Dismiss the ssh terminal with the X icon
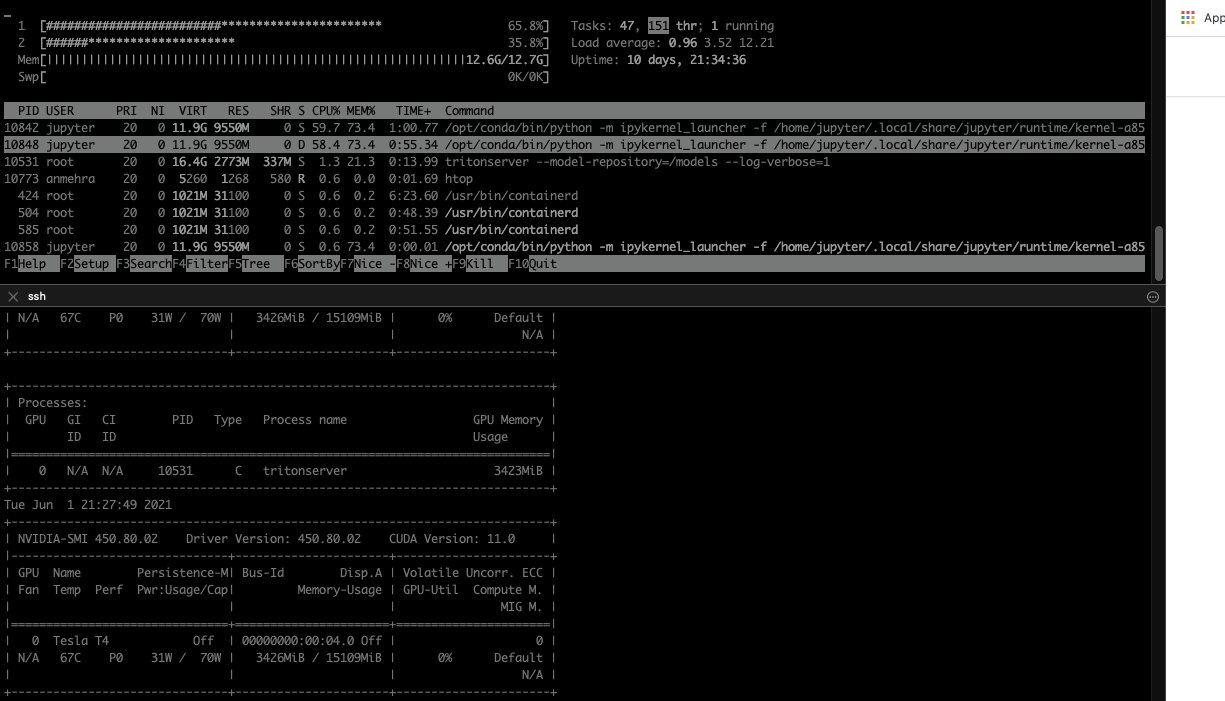This screenshot has width=1225, height=701. coord(11,296)
